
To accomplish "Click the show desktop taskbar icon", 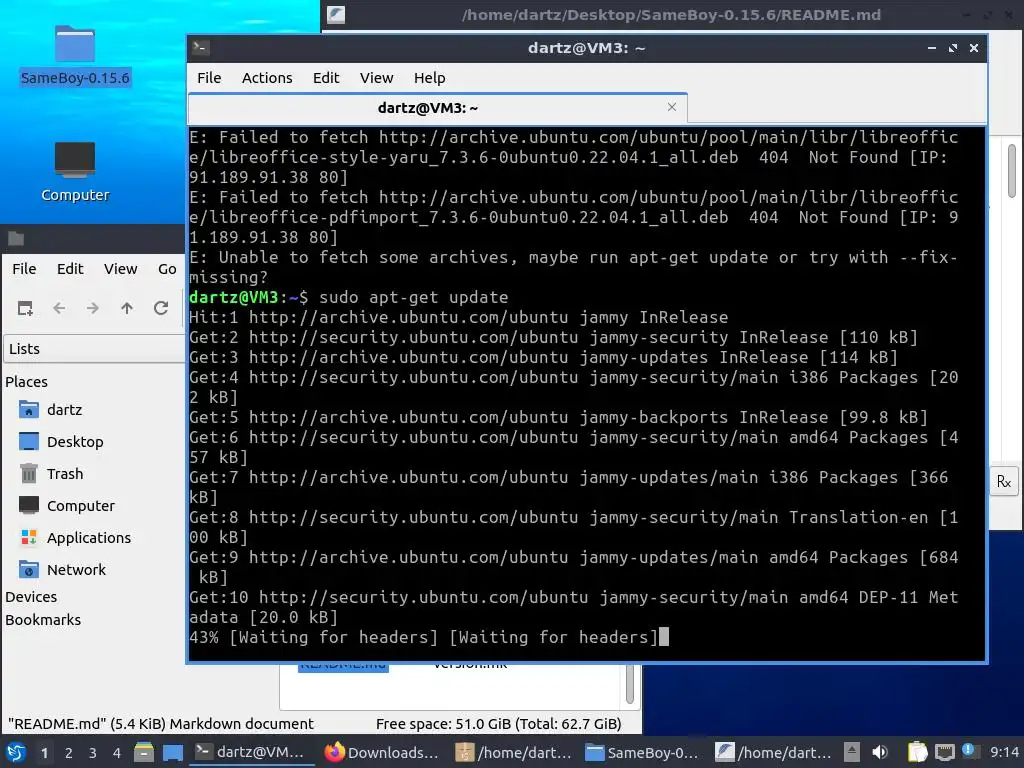I will pos(173,752).
